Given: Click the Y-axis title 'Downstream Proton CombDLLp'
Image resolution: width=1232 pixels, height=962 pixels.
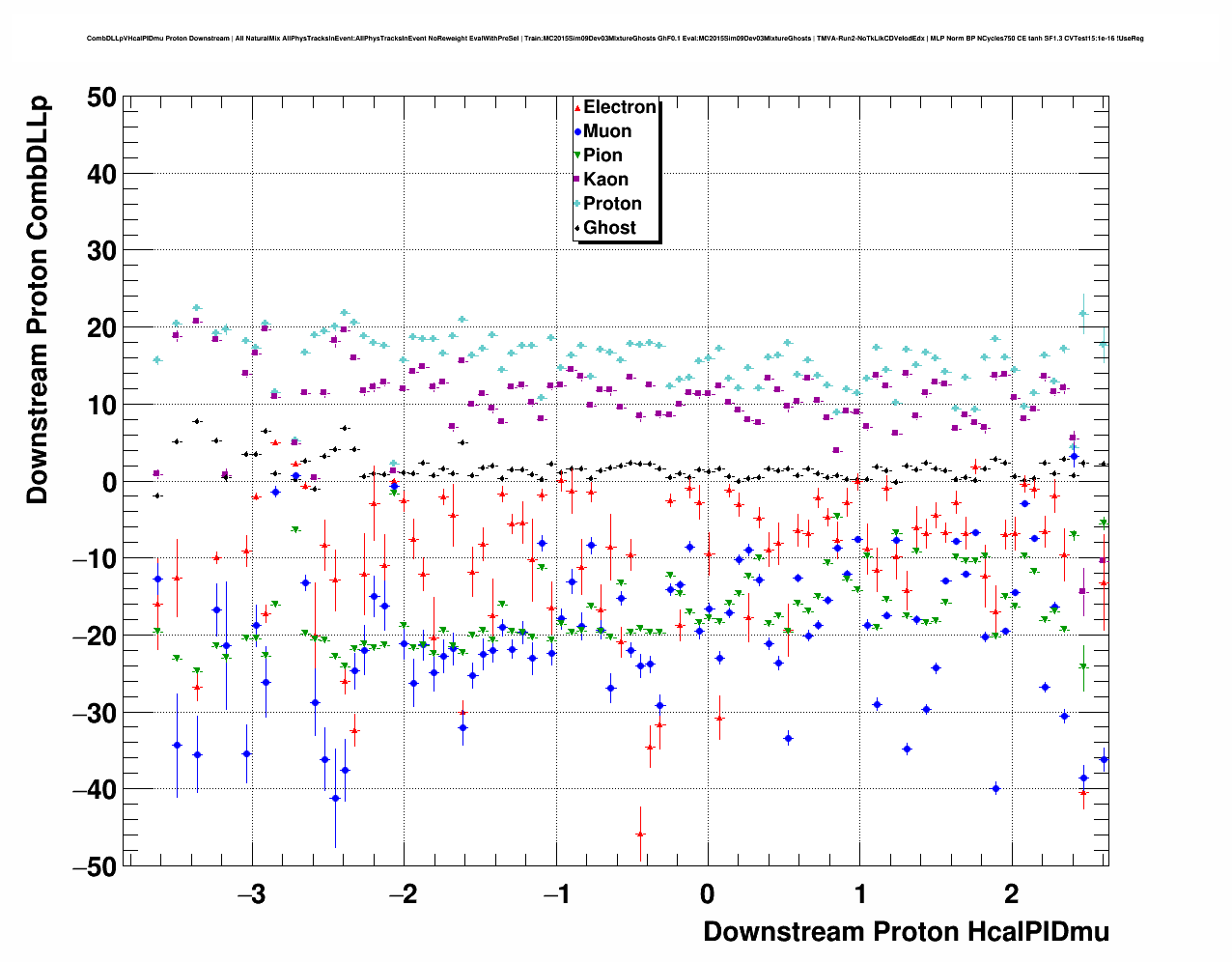Looking at the screenshot, I should 38,300.
